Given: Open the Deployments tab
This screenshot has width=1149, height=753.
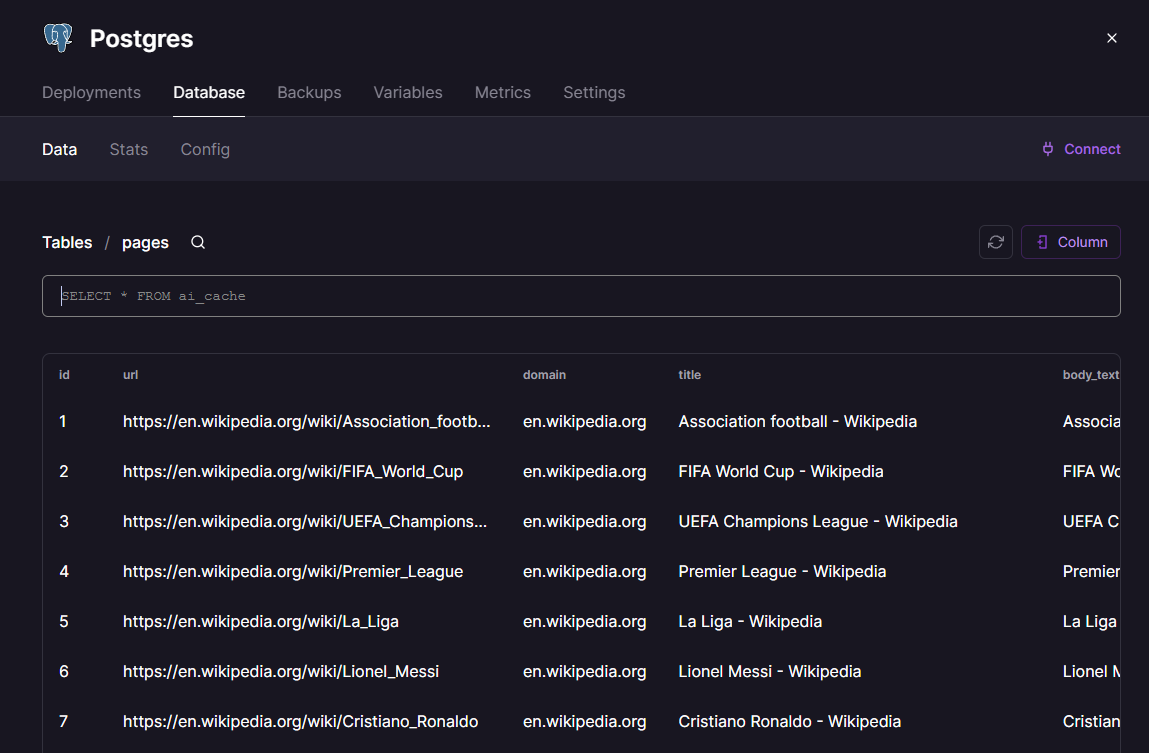Looking at the screenshot, I should pyautogui.click(x=91, y=92).
